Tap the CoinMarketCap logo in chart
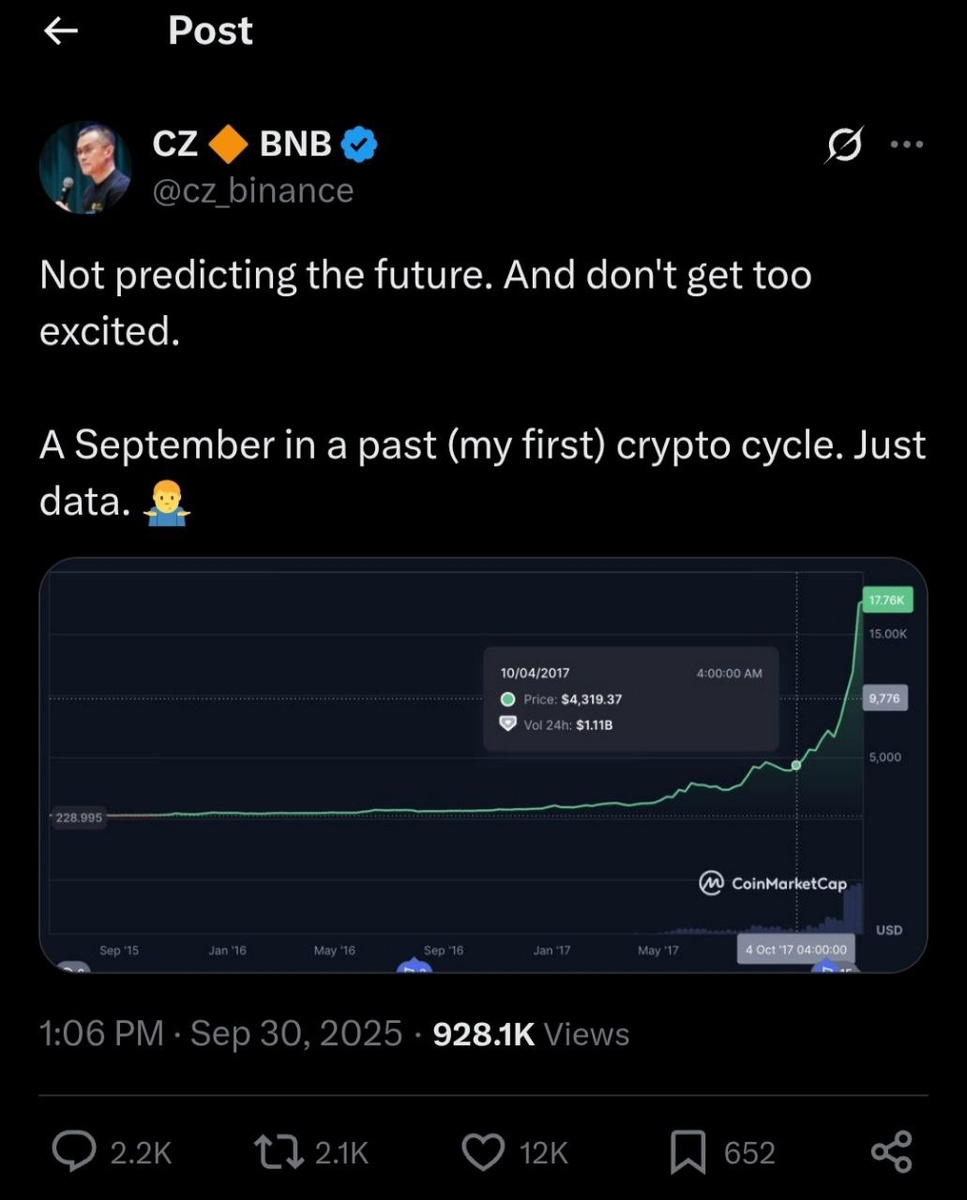 click(773, 883)
